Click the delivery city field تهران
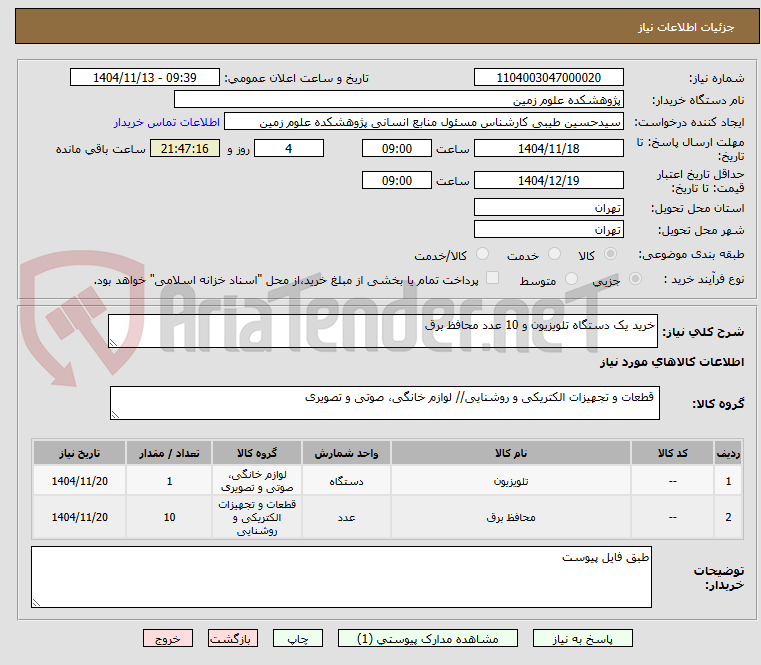This screenshot has width=761, height=665. pos(548,229)
